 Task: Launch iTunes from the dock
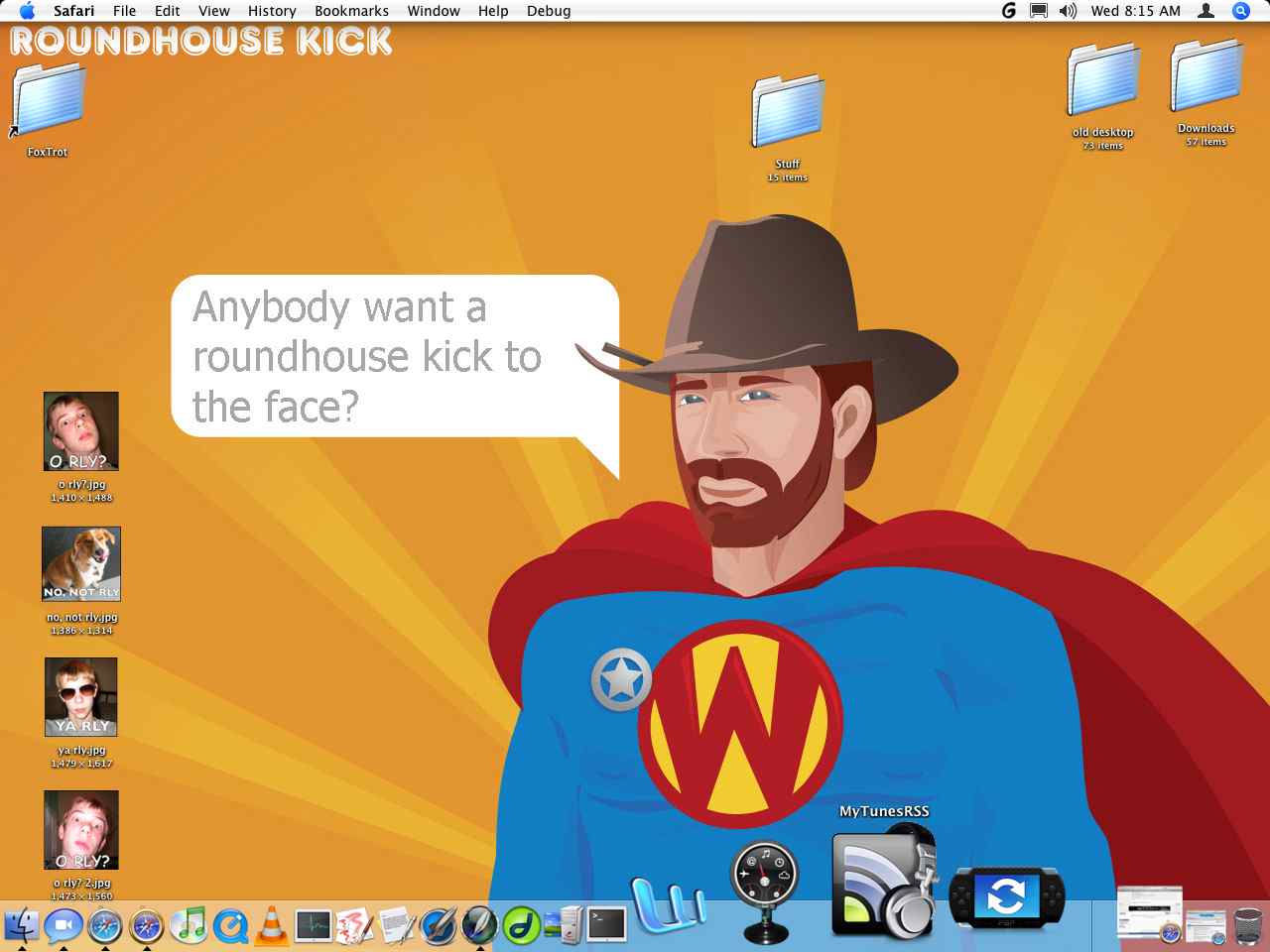pos(189,925)
